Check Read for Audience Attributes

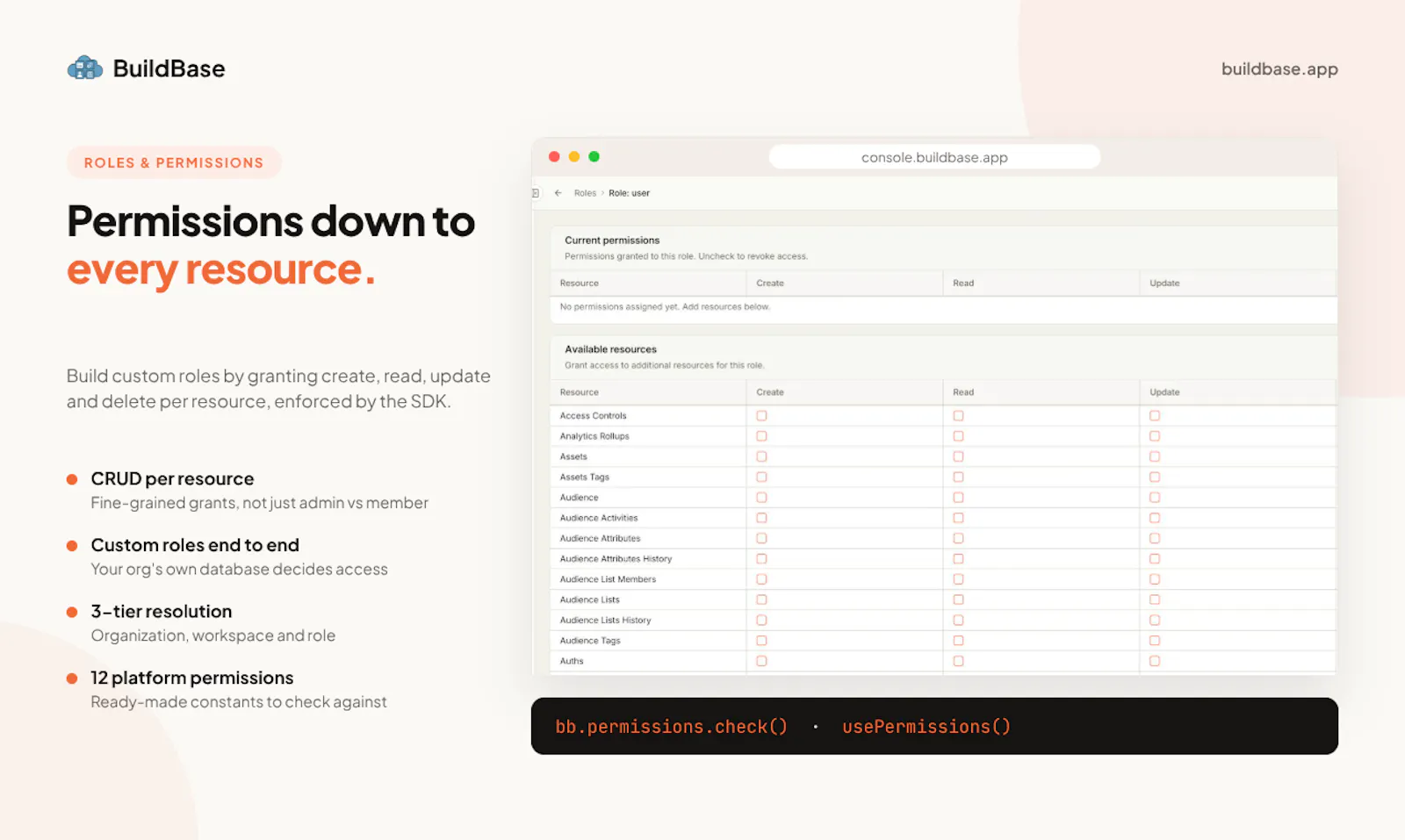958,538
